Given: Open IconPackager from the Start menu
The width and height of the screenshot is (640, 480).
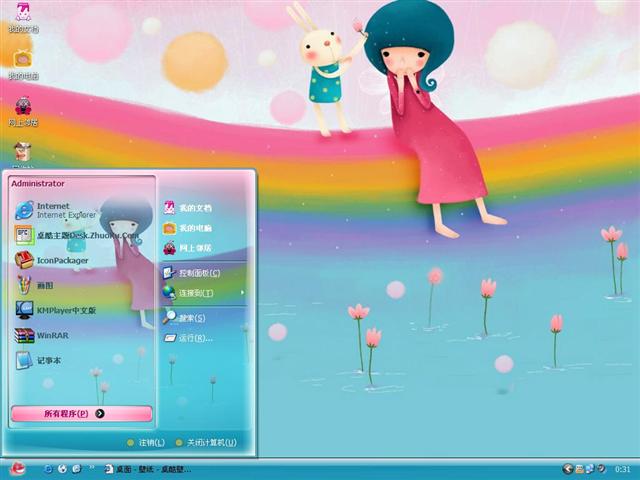Looking at the screenshot, I should tap(51, 260).
